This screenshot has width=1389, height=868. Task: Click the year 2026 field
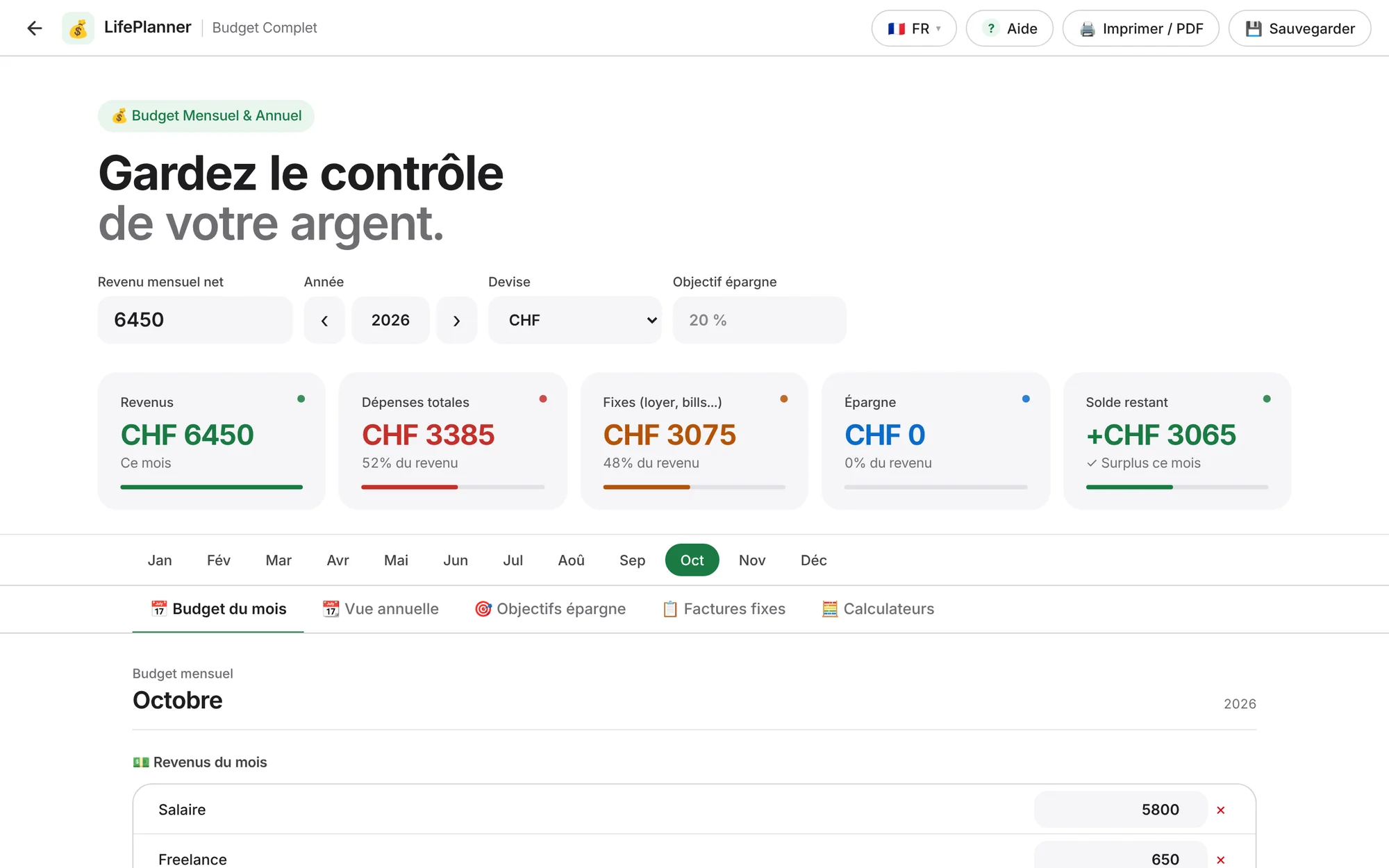(390, 320)
